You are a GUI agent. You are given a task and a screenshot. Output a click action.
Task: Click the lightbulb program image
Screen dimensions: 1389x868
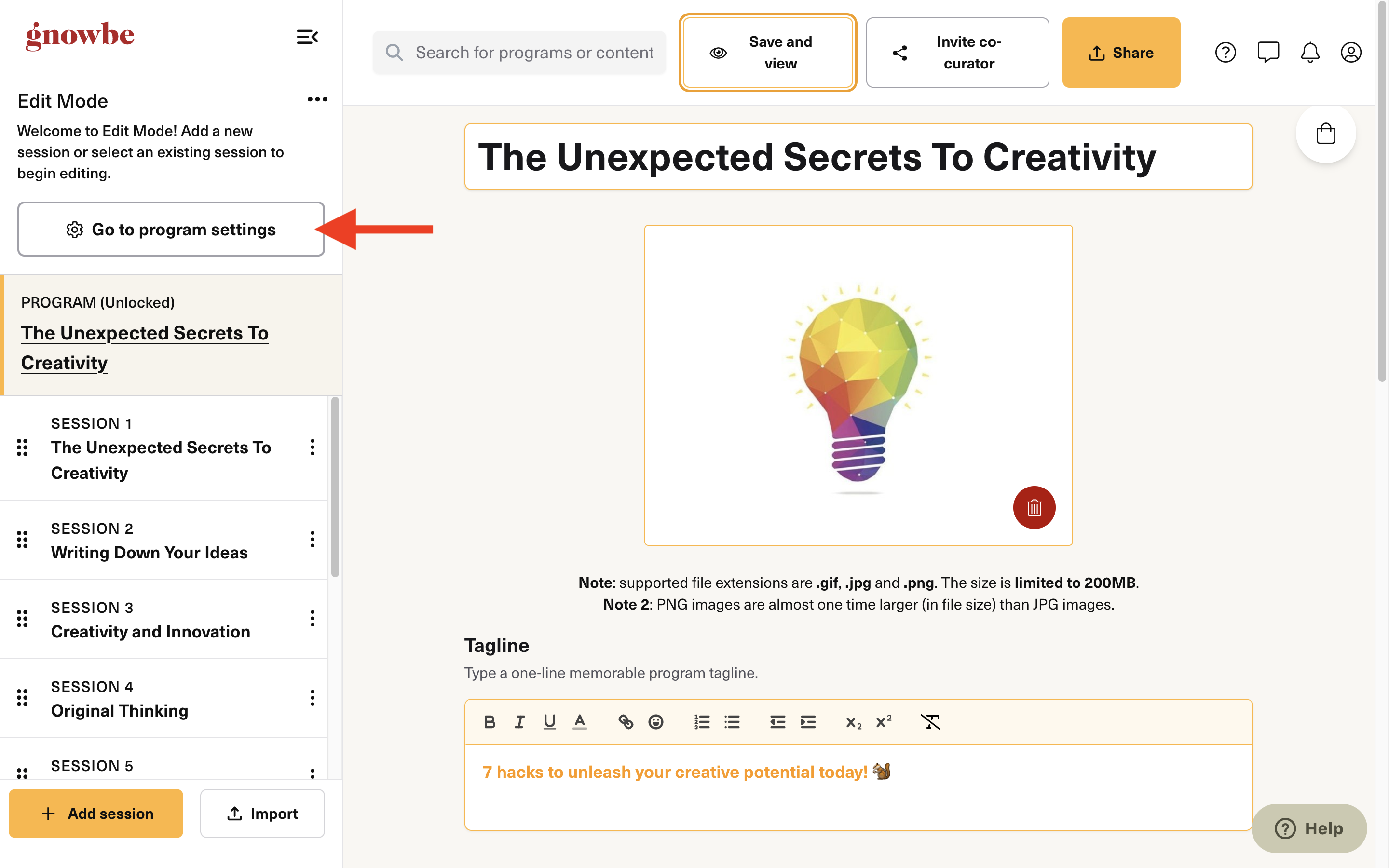click(x=858, y=385)
